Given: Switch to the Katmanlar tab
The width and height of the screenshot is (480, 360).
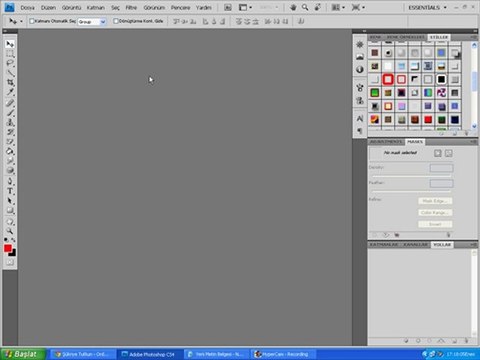Looking at the screenshot, I should point(384,245).
